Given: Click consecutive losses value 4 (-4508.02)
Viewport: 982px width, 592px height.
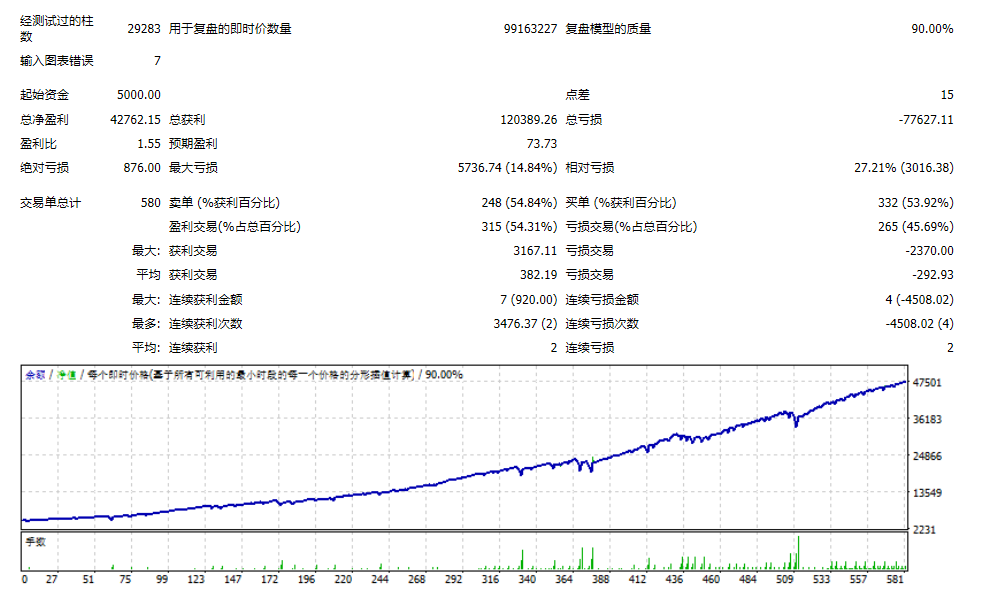Looking at the screenshot, I should [x=919, y=300].
